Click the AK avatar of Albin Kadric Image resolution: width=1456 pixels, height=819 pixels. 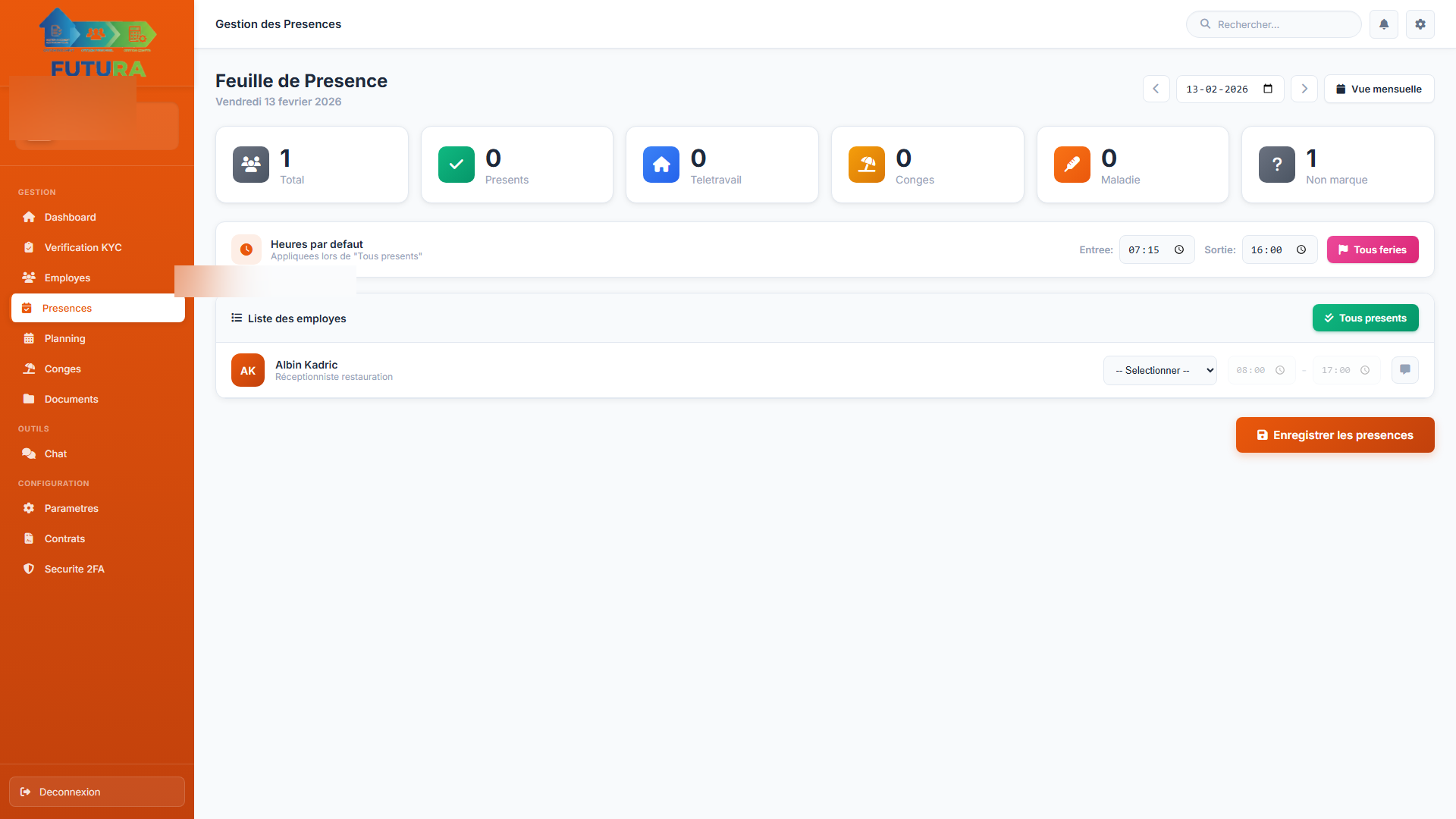click(x=248, y=370)
